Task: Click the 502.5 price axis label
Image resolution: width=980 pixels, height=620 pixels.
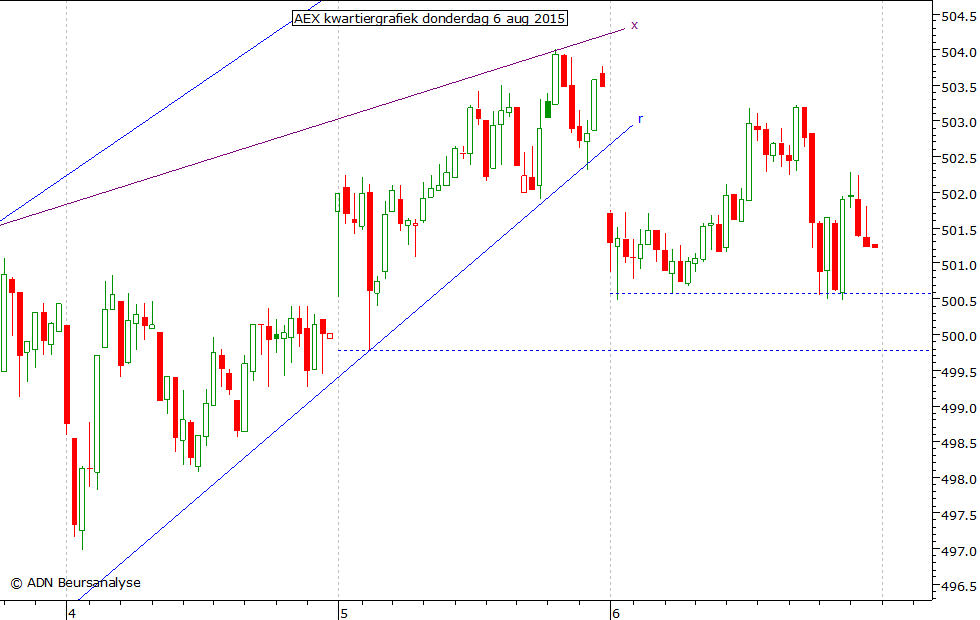Action: click(x=958, y=159)
